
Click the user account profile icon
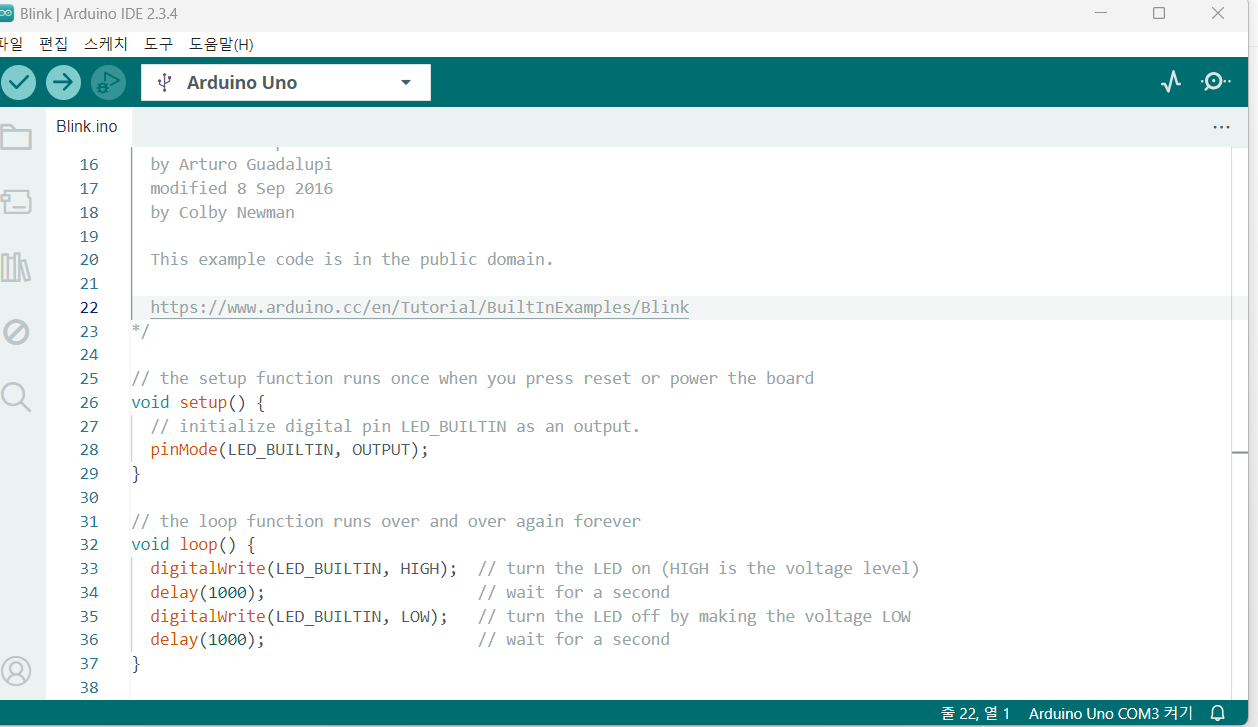click(15, 671)
